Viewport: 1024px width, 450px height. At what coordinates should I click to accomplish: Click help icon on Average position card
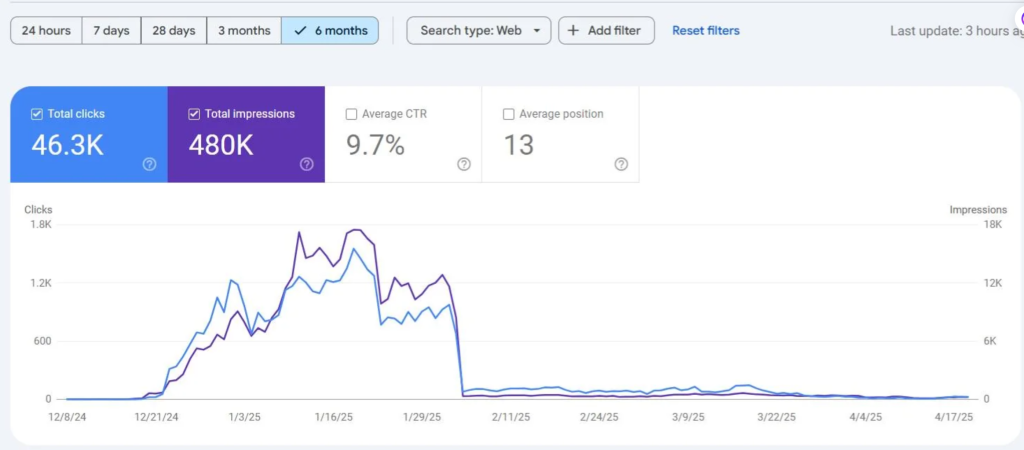click(621, 165)
